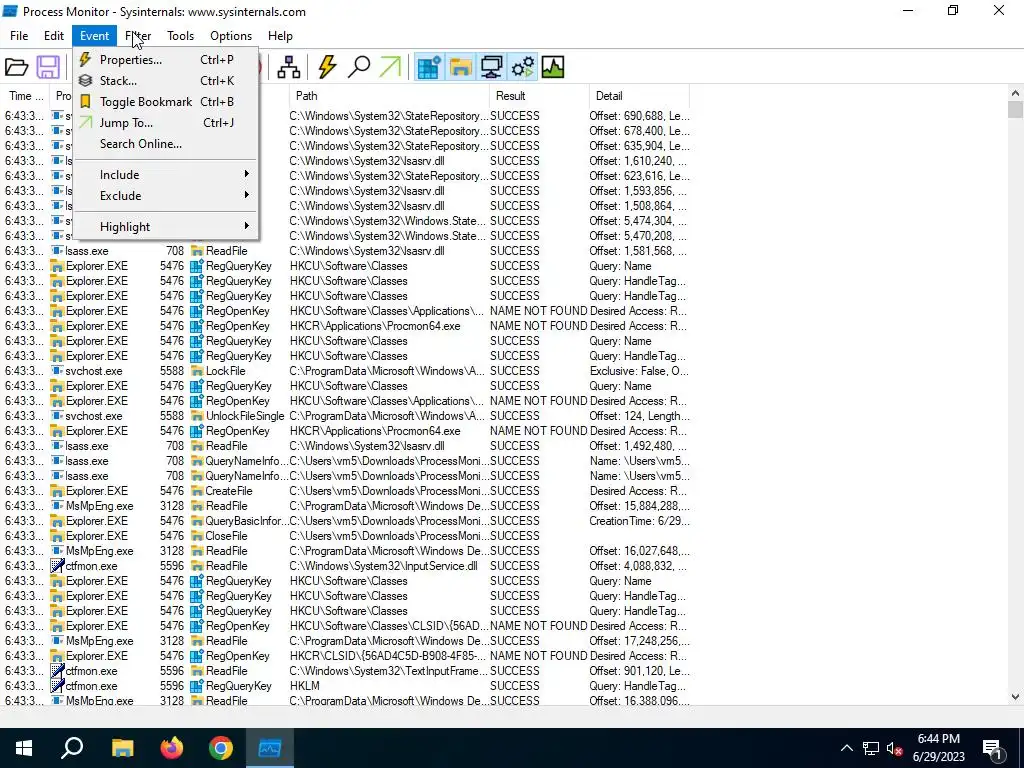Expand the Highlight submenu
The width and height of the screenshot is (1024, 768).
click(x=166, y=227)
